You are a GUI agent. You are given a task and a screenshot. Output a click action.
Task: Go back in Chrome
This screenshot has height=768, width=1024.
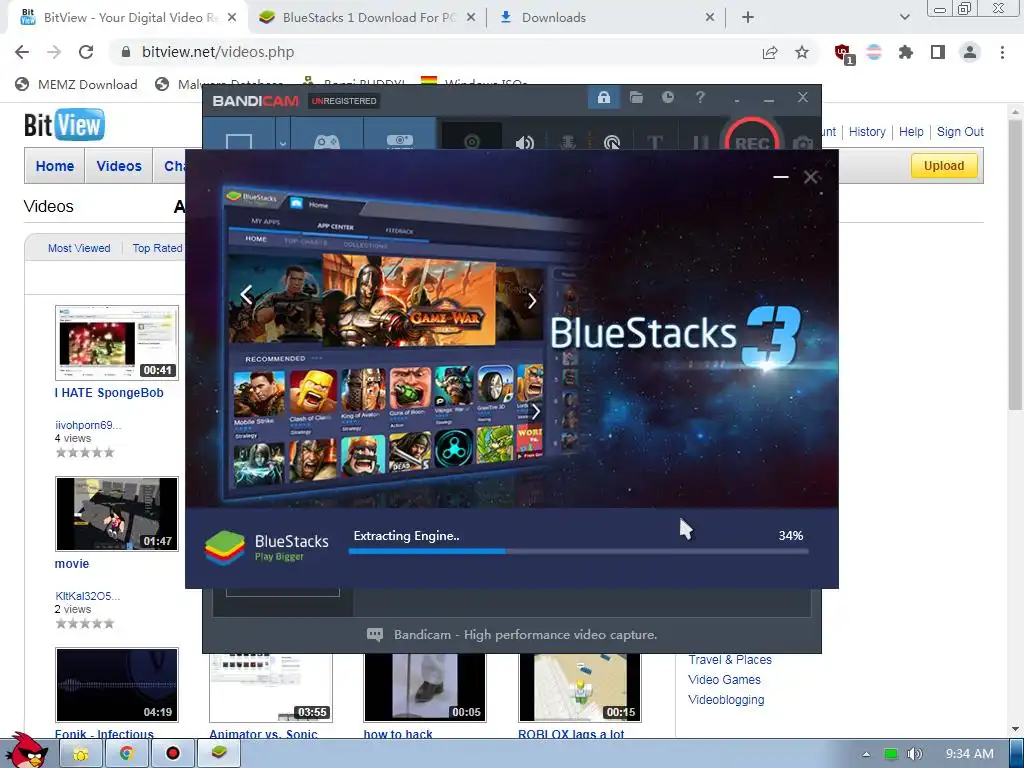click(22, 52)
